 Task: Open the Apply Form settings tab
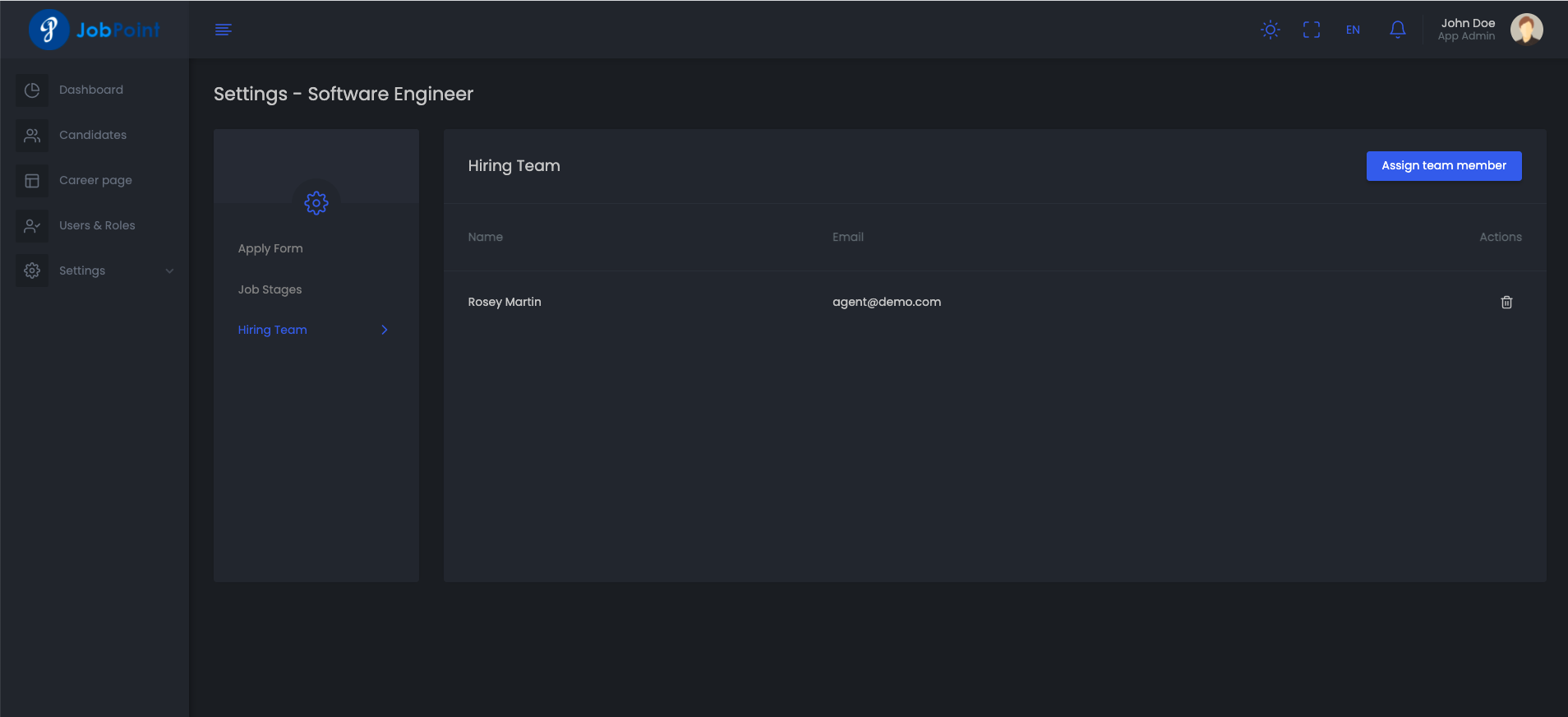270,248
